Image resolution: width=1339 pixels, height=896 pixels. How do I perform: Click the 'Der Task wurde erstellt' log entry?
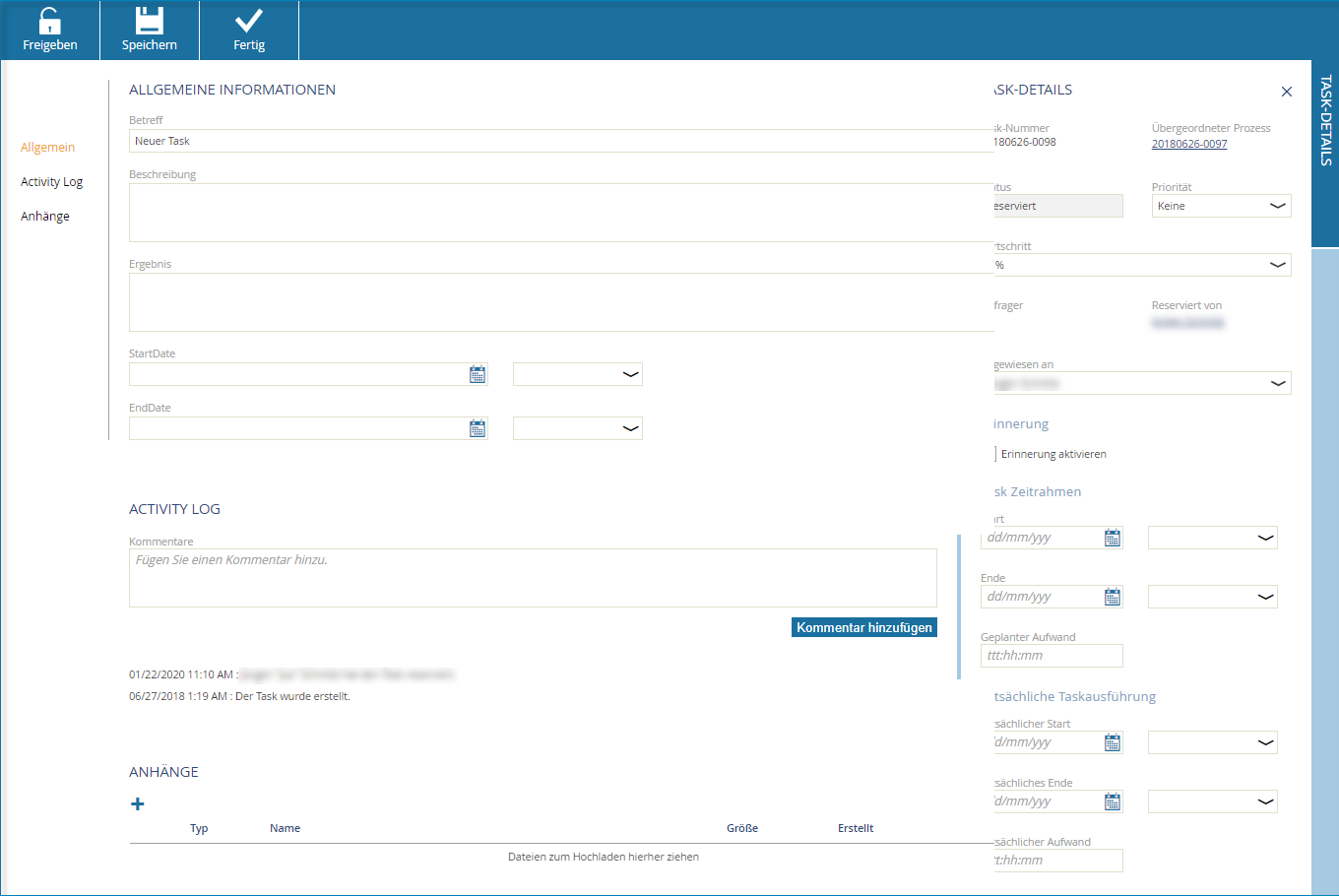click(239, 696)
